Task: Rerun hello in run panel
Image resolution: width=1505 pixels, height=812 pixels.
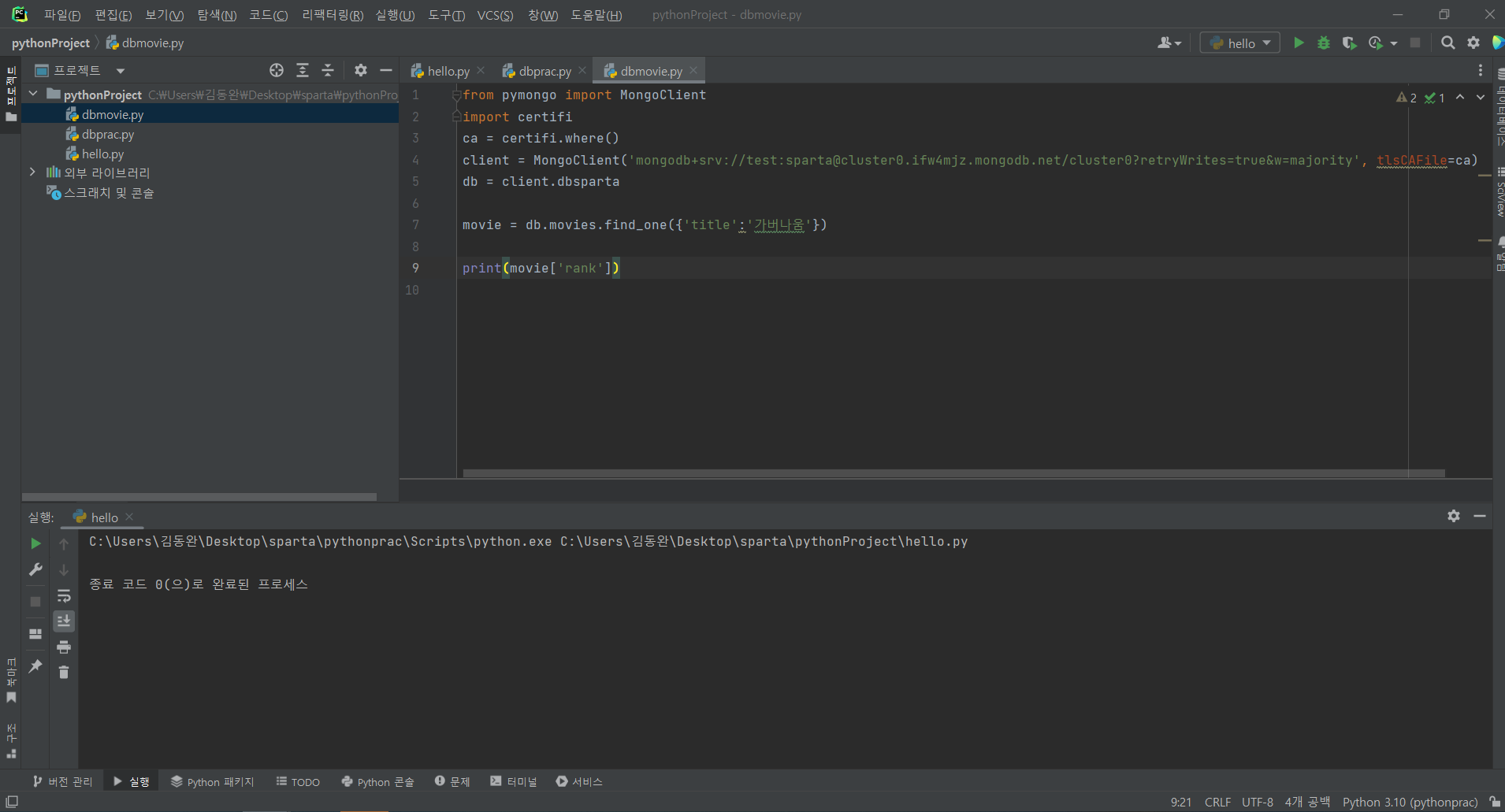Action: (35, 543)
